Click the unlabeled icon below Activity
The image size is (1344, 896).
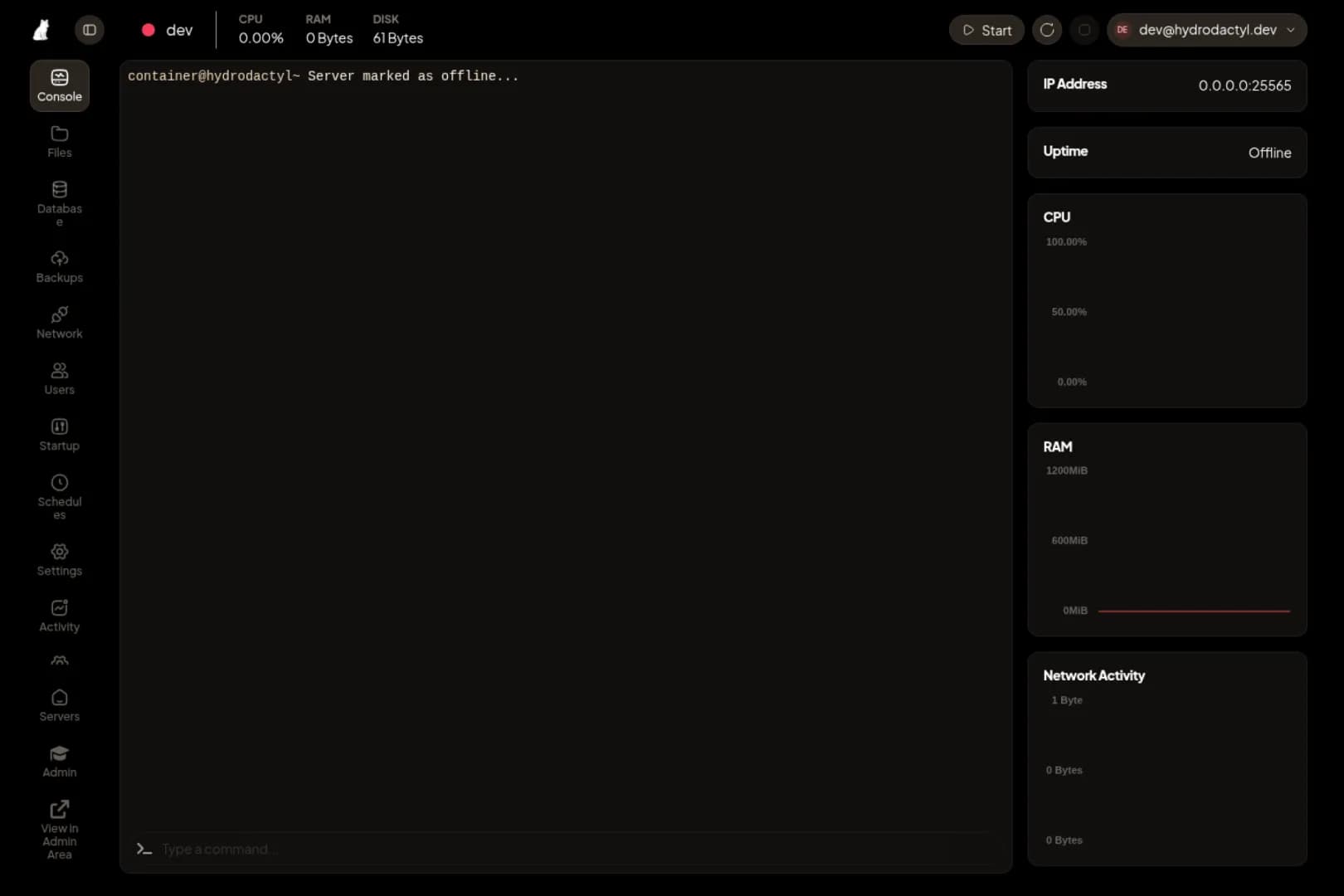click(x=60, y=661)
